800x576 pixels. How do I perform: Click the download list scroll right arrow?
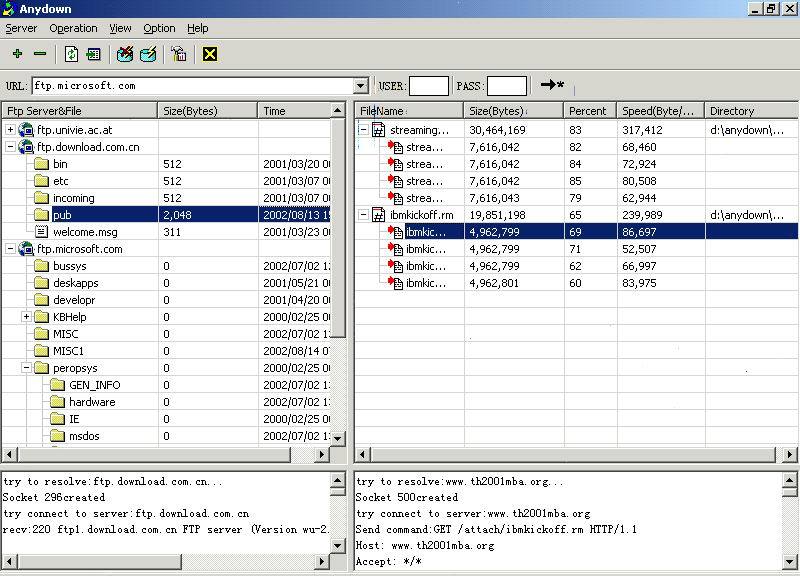tap(789, 454)
